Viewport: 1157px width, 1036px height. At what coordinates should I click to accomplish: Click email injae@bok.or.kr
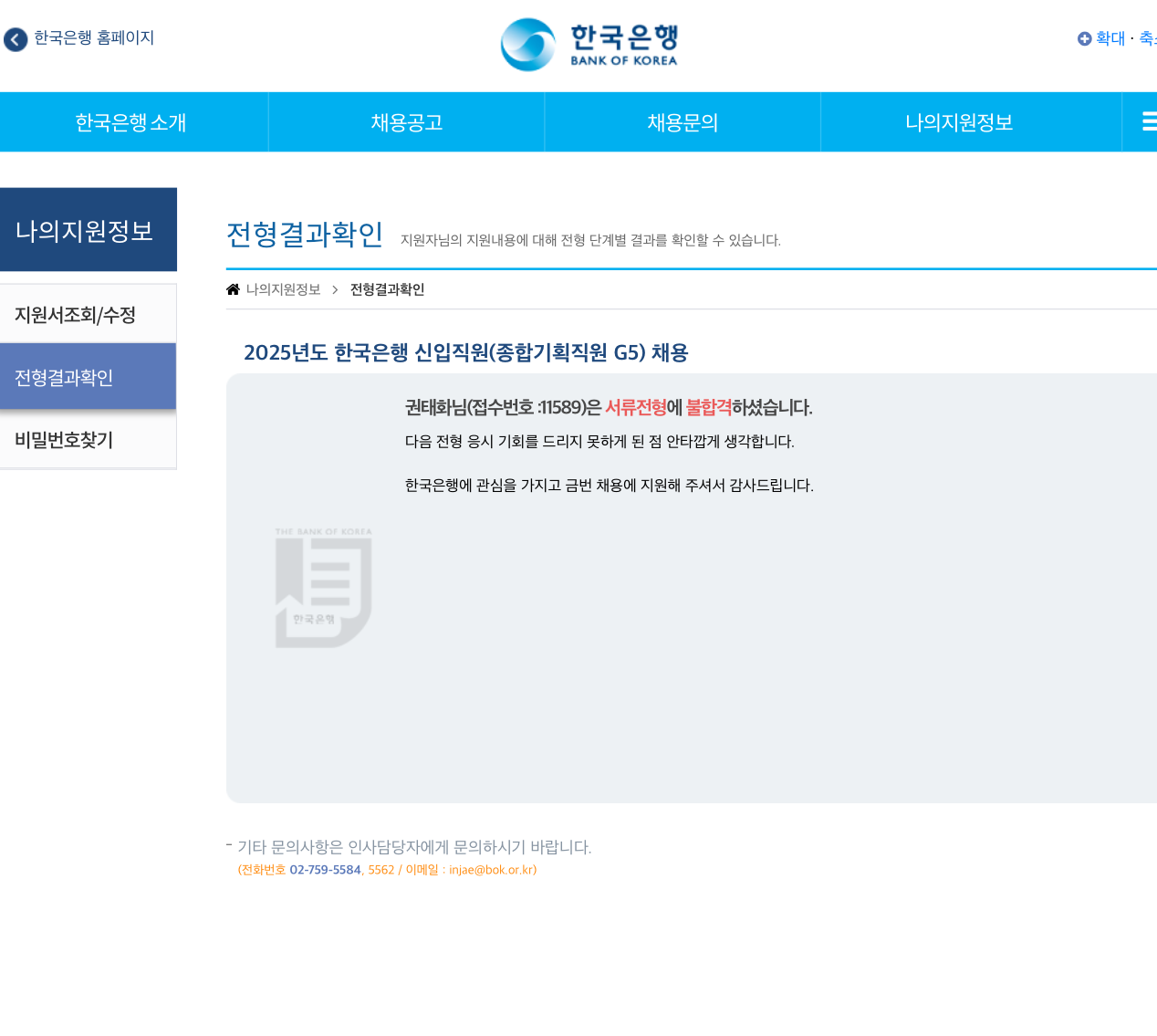pyautogui.click(x=491, y=870)
